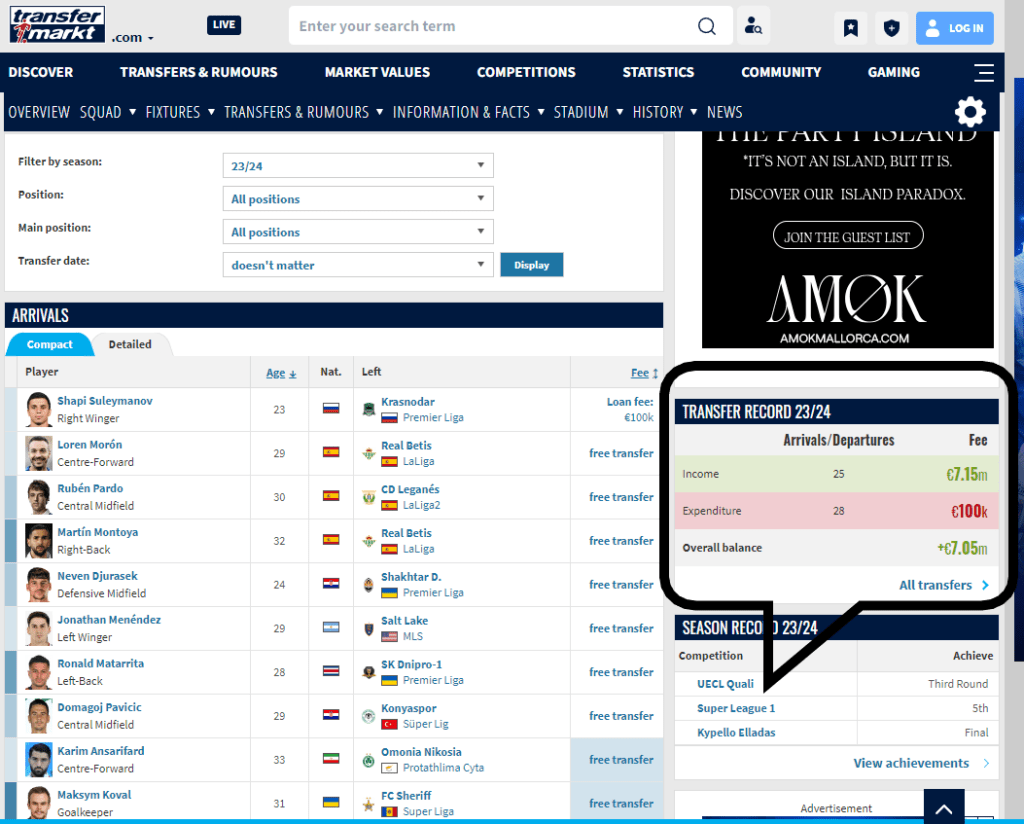
Task: Go to the club OVERVIEW page
Action: tap(39, 112)
